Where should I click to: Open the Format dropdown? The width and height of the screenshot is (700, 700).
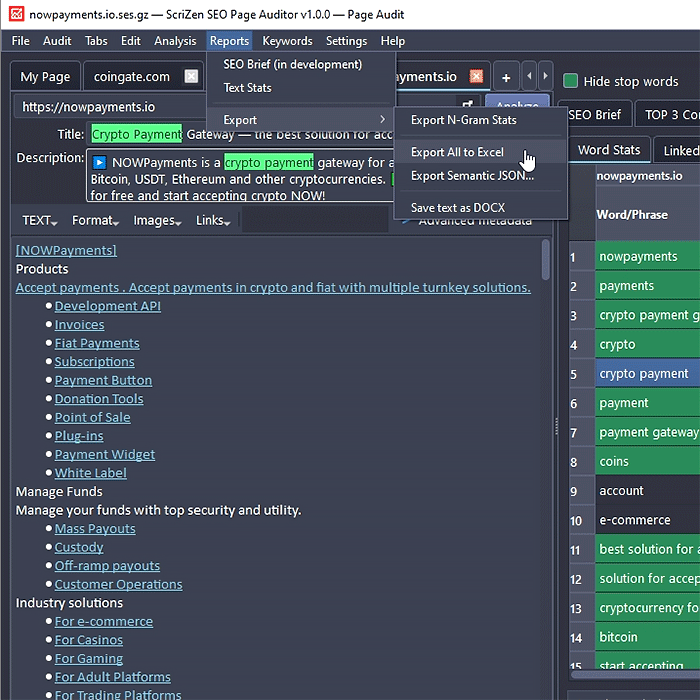(95, 220)
